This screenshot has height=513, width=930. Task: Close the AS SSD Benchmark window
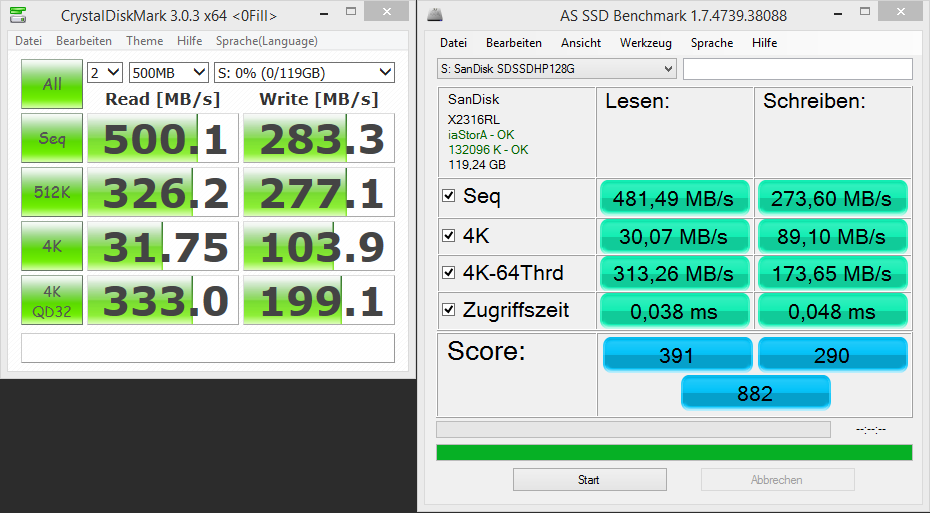point(900,11)
